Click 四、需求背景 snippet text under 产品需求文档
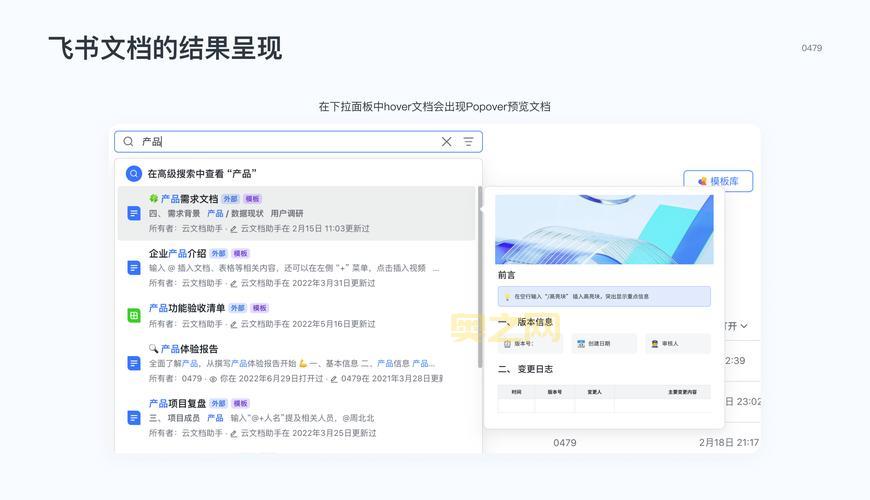 [175, 213]
